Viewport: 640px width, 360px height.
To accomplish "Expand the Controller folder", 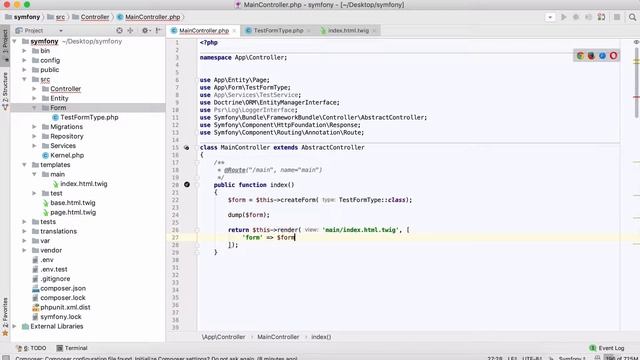I will coord(34,89).
